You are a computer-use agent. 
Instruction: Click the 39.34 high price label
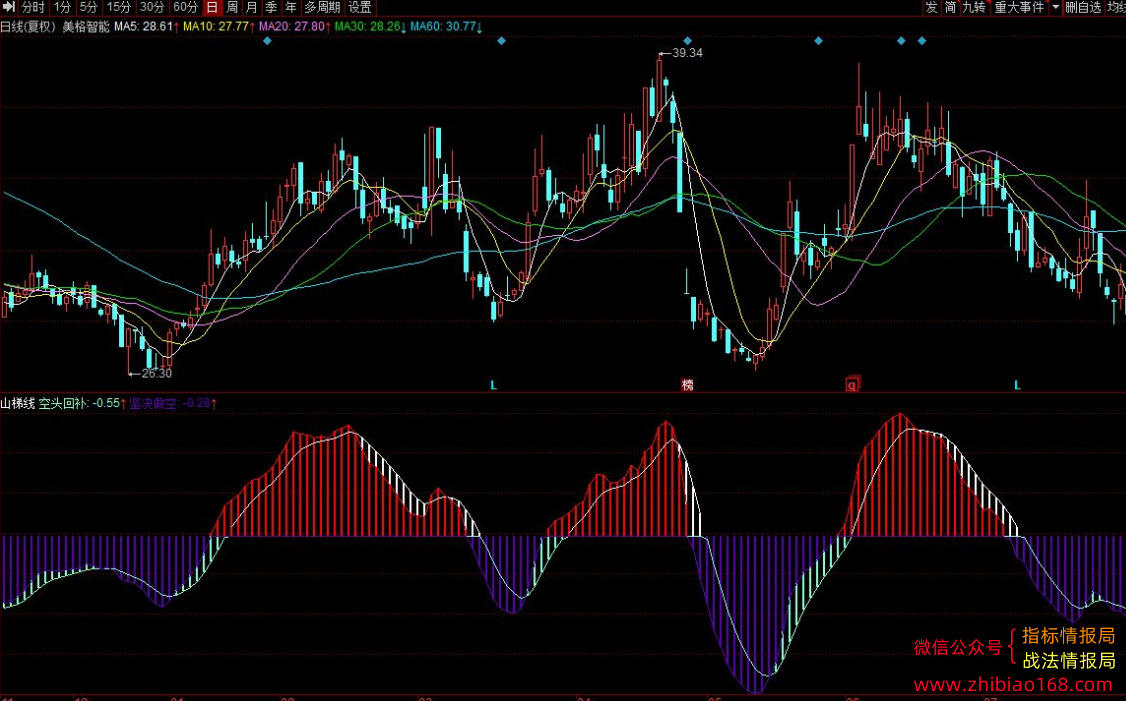point(687,53)
